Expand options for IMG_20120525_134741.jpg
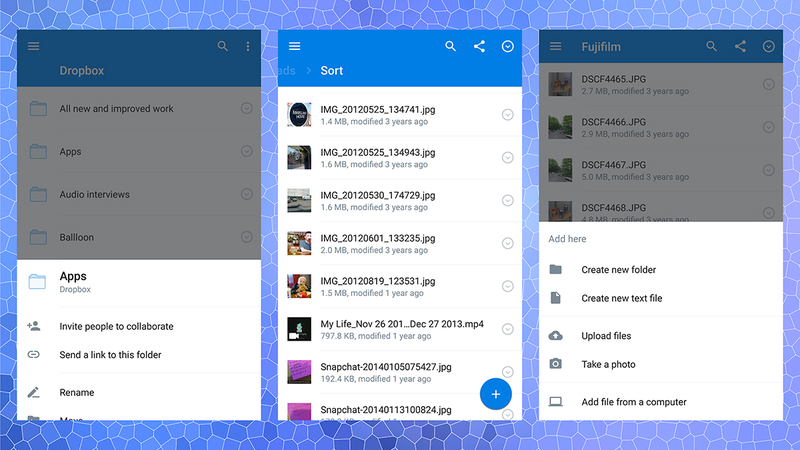 pos(508,115)
